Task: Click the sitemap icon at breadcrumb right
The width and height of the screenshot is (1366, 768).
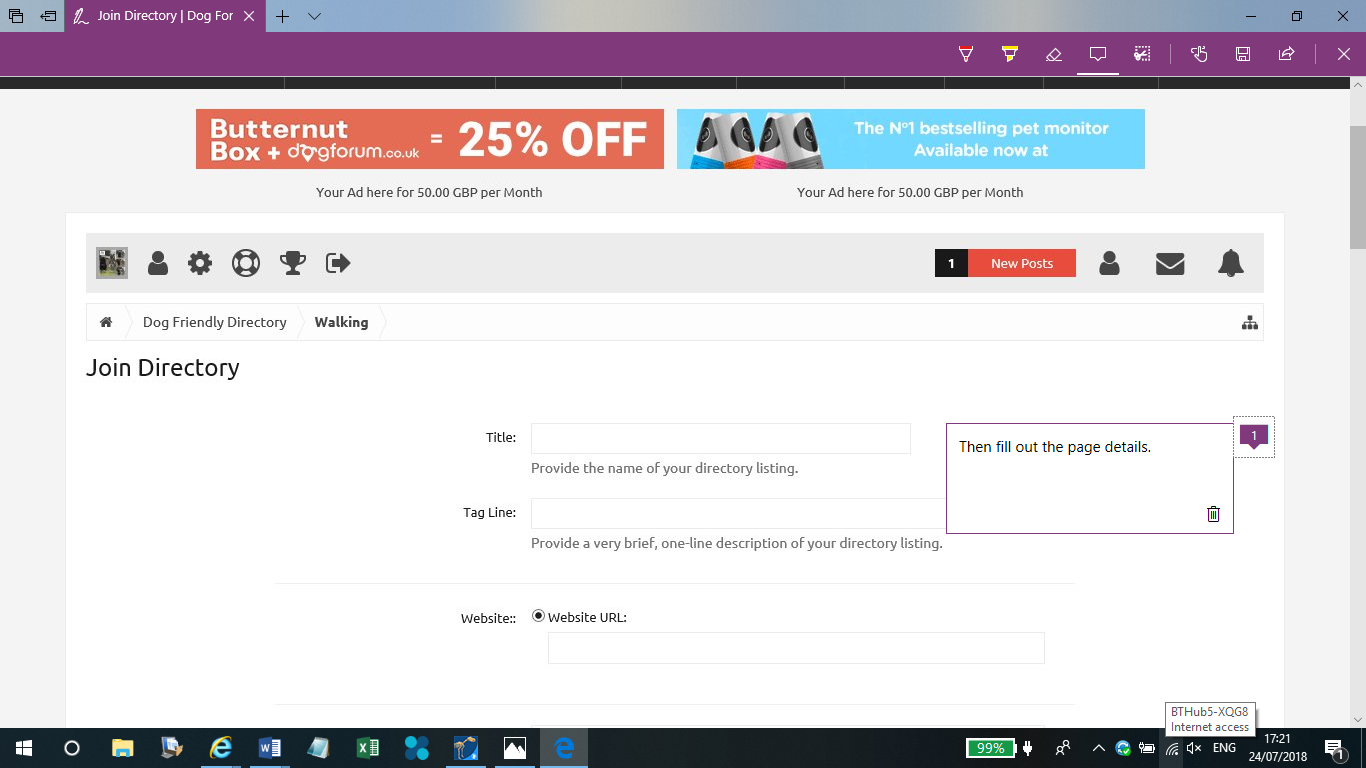Action: pos(1250,322)
